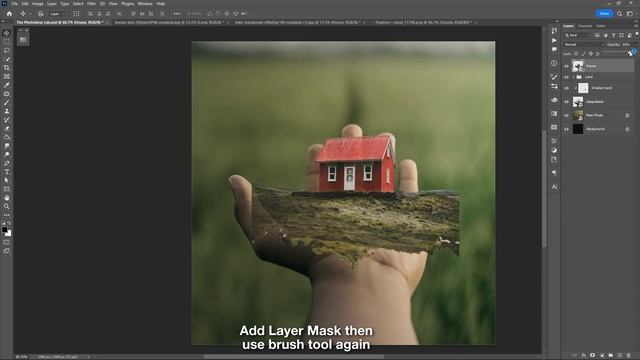Open the Paragraph panel icon in the dock
This screenshot has height=360, width=640.
[554, 173]
